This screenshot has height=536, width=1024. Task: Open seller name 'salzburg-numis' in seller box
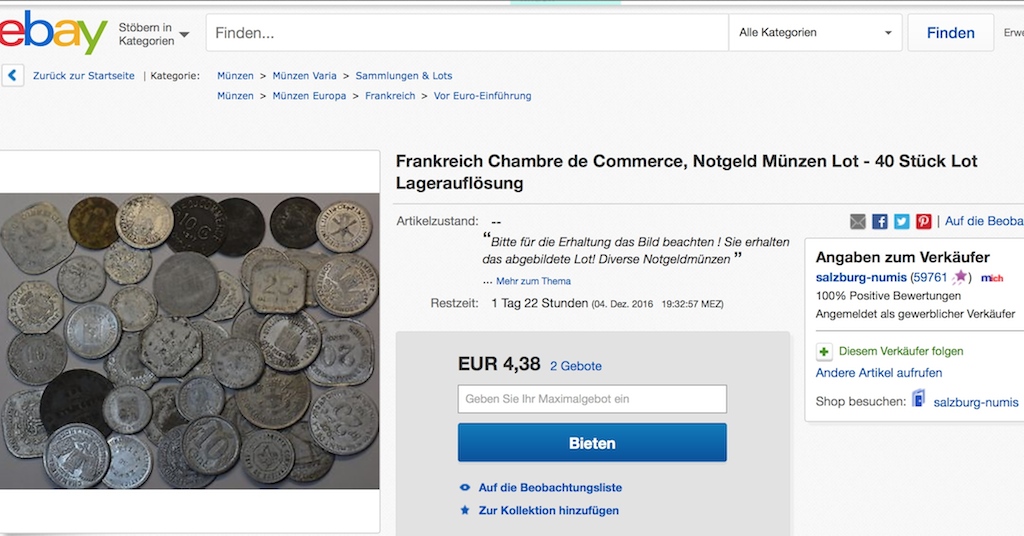point(861,277)
